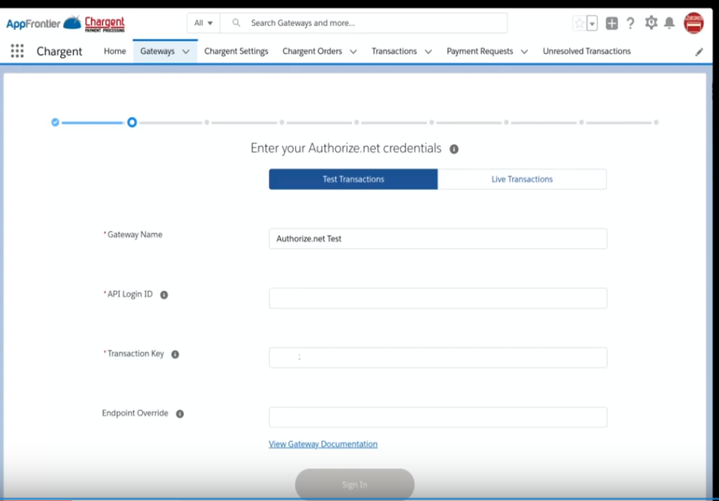Open View Gateway Documentation link
The height and width of the screenshot is (501, 719).
tap(323, 444)
